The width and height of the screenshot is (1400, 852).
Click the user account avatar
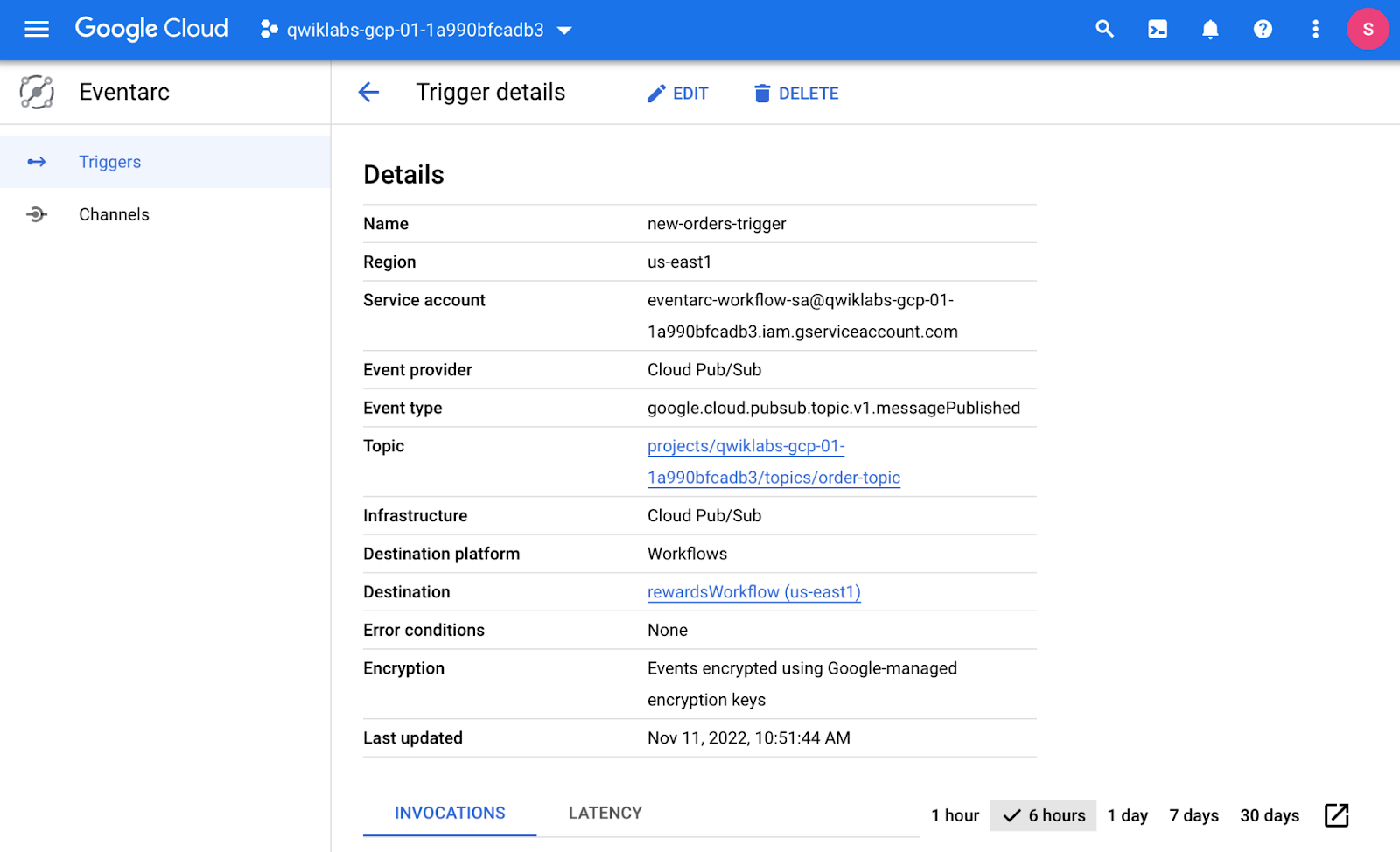(1367, 30)
